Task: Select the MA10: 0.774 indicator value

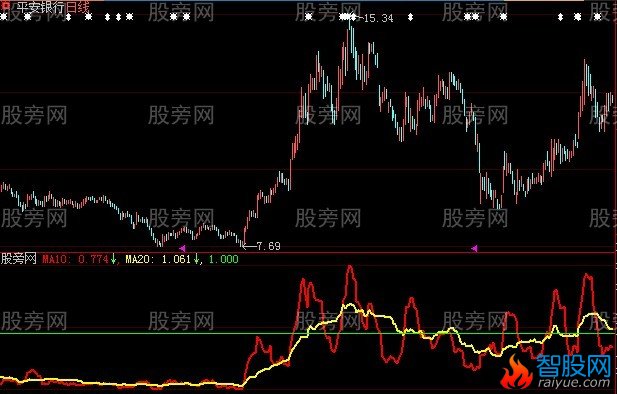Action: pyautogui.click(x=75, y=259)
